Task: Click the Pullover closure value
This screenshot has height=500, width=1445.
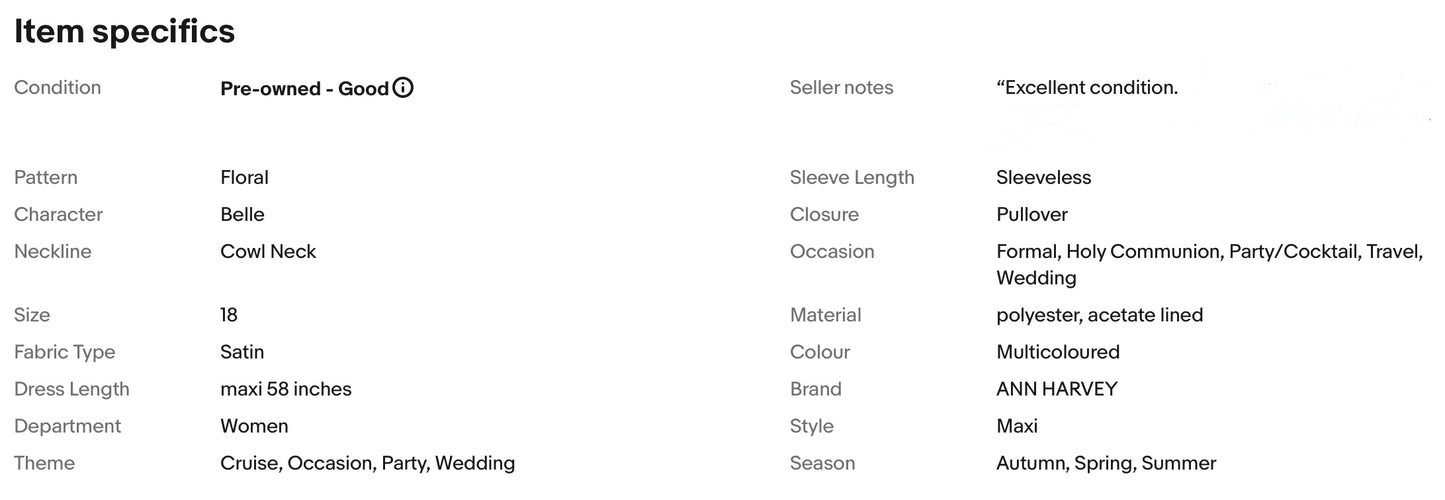Action: [1032, 215]
